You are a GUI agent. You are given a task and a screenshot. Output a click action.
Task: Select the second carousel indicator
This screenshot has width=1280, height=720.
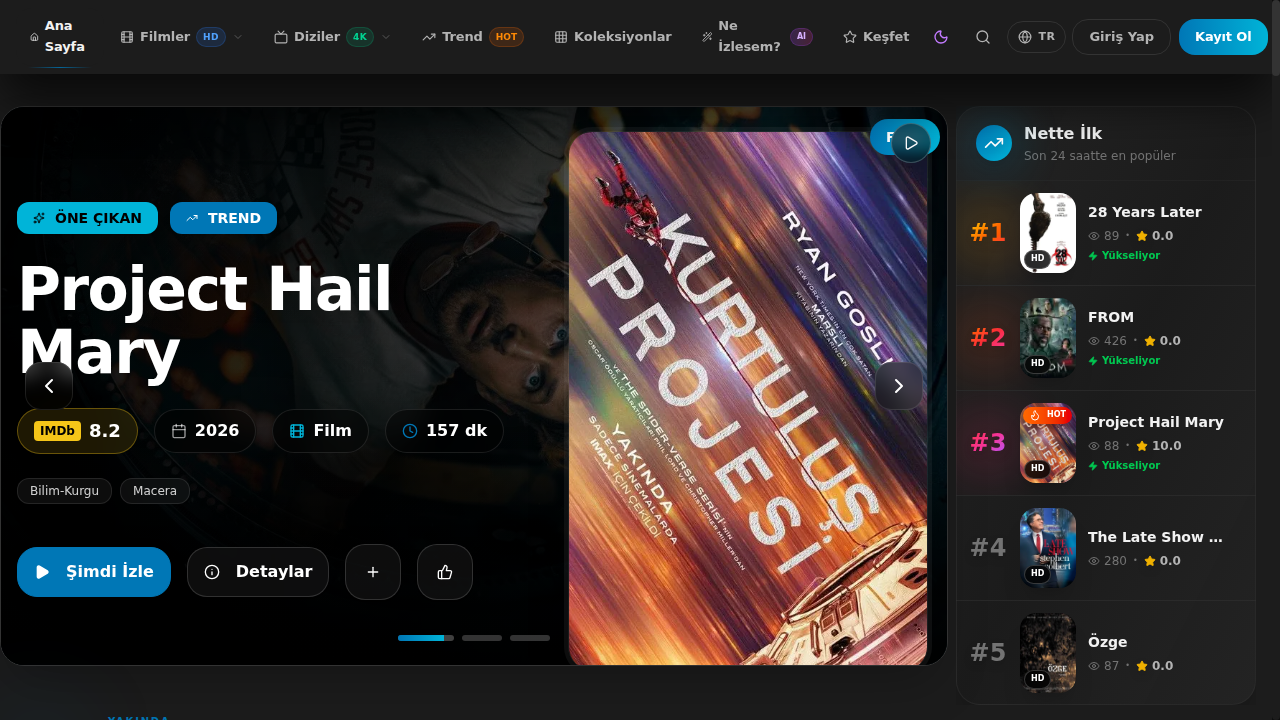click(482, 638)
